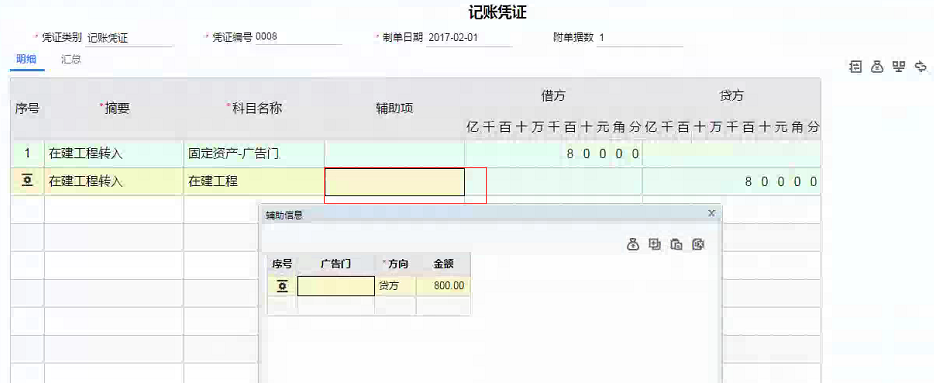This screenshot has height=383, width=934.
Task: Click 摘要 cell of row one 在建工程转入
Action: point(114,154)
